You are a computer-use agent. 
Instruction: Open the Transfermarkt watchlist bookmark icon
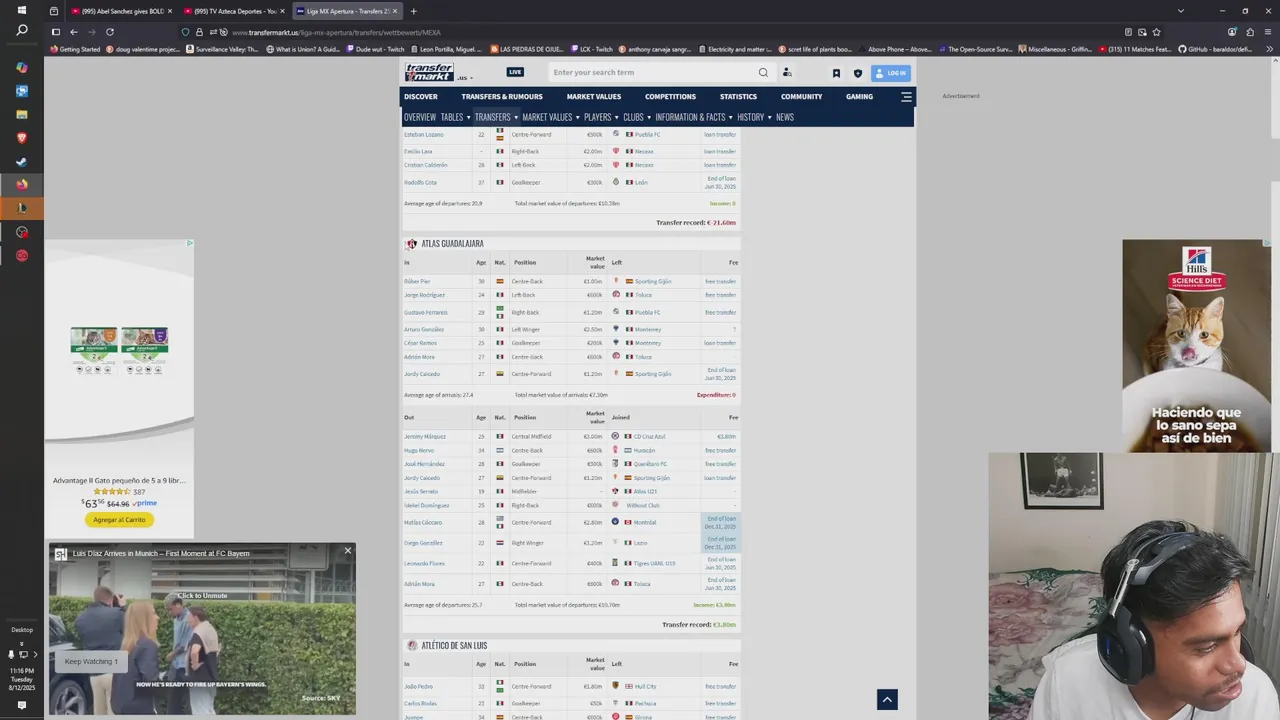(x=836, y=73)
